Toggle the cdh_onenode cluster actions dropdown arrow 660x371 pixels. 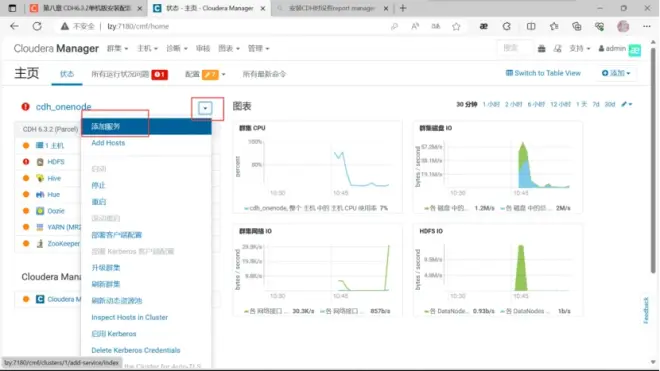(205, 108)
